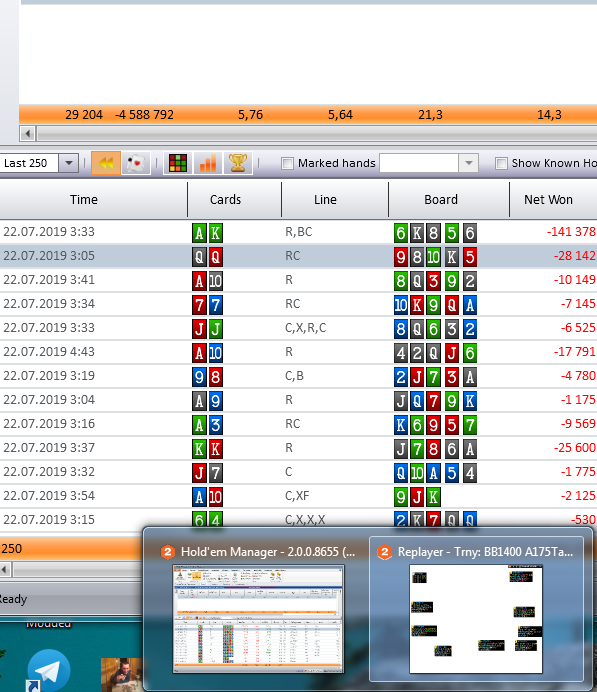This screenshot has height=692, width=597.
Task: Click Telegram desktop shortcut icon
Action: tap(49, 670)
